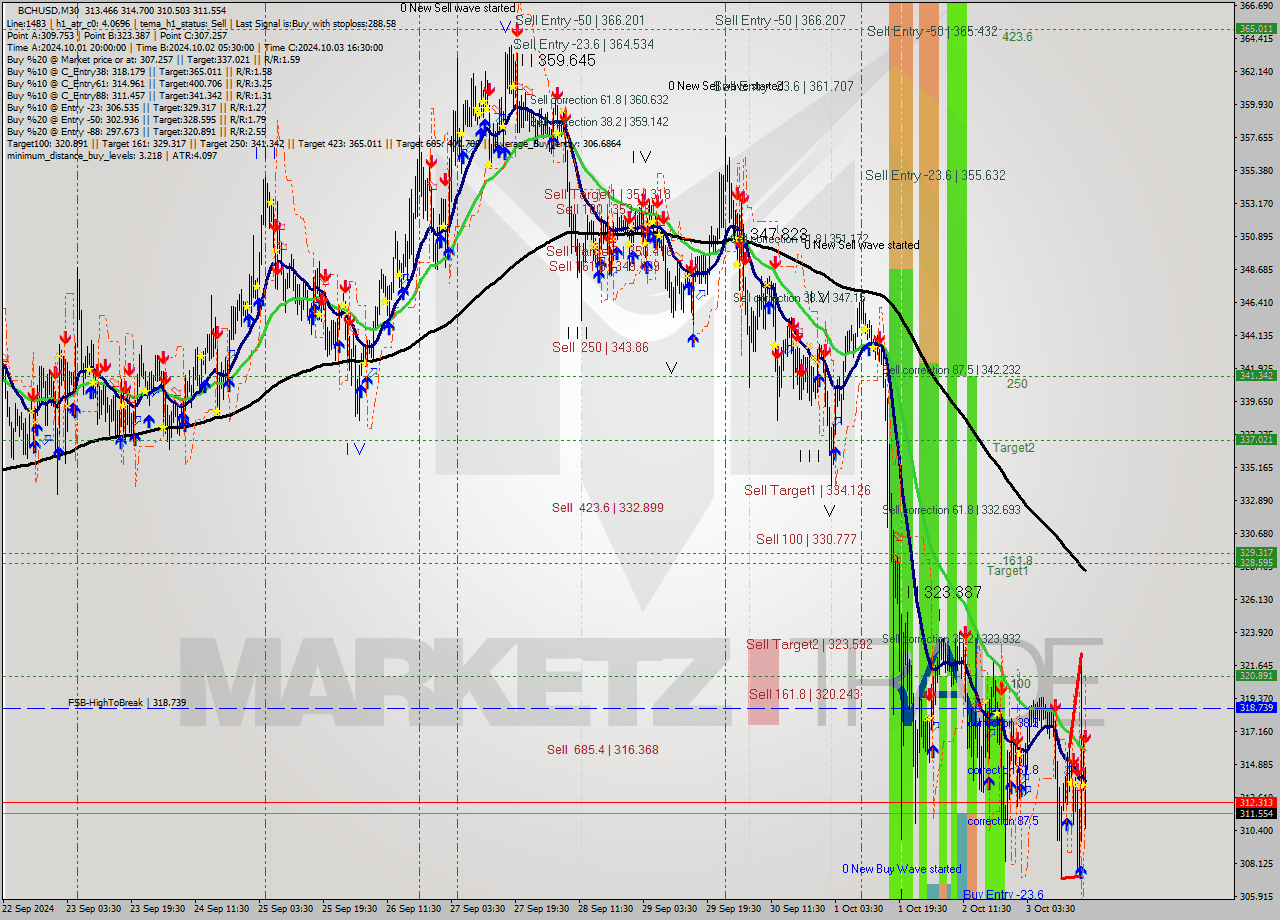This screenshot has width=1280, height=920.
Task: Click '30 Sep 11:30' on time axis
Action: click(x=797, y=909)
